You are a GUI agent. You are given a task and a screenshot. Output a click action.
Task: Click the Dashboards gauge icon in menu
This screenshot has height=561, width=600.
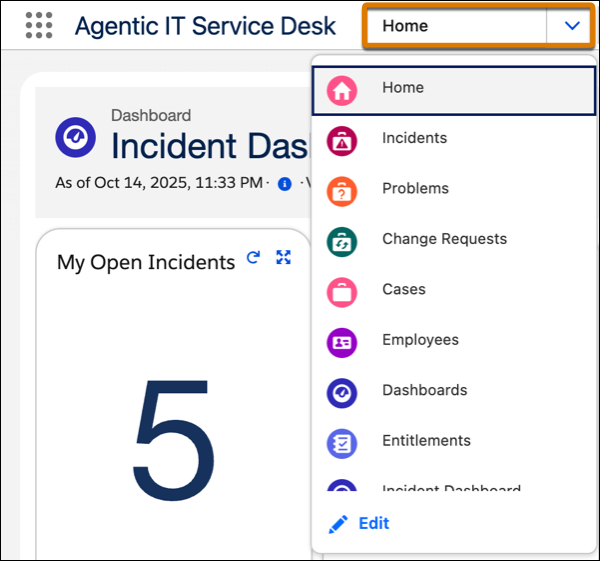click(342, 393)
